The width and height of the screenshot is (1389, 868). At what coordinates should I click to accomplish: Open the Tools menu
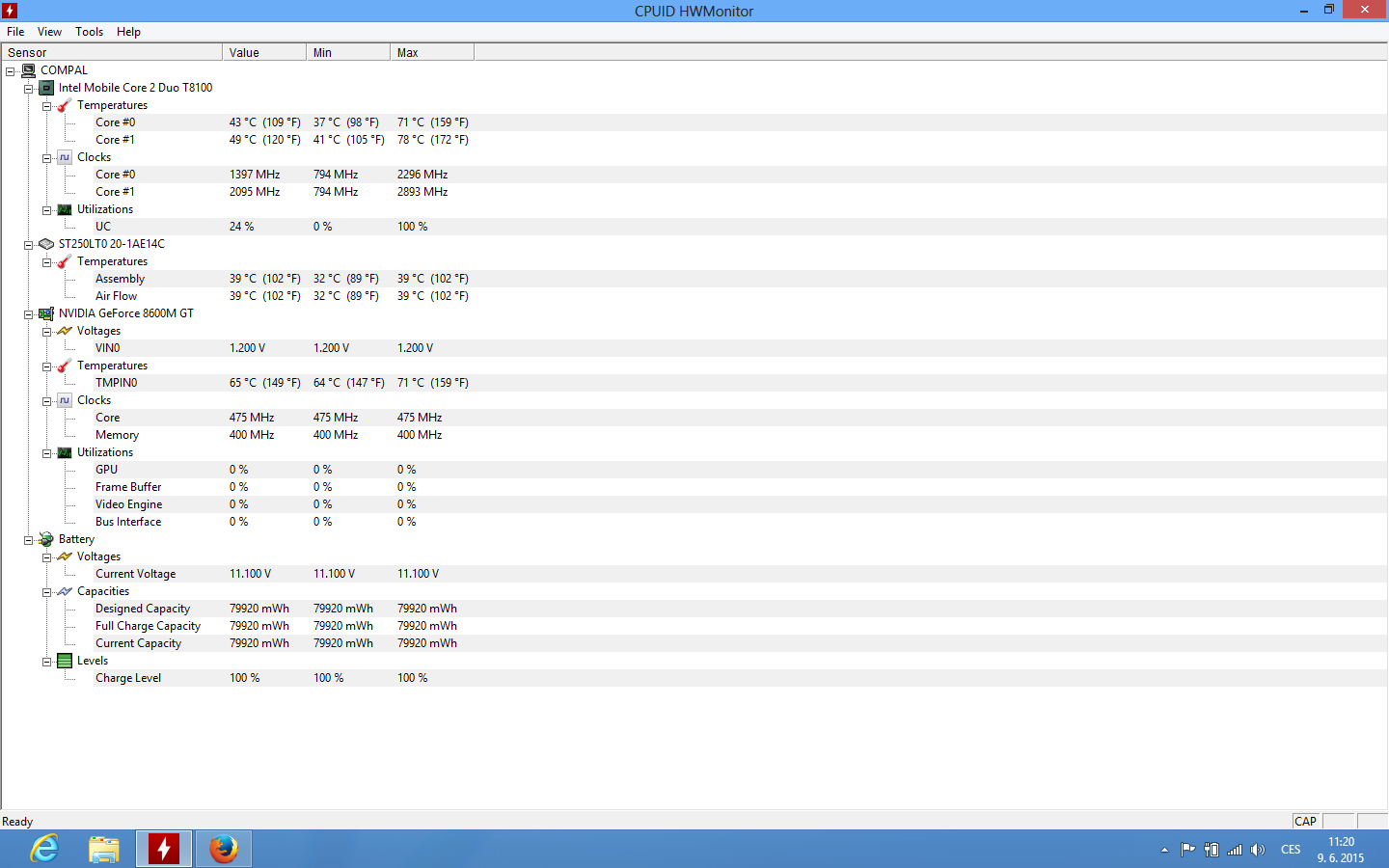tap(90, 32)
